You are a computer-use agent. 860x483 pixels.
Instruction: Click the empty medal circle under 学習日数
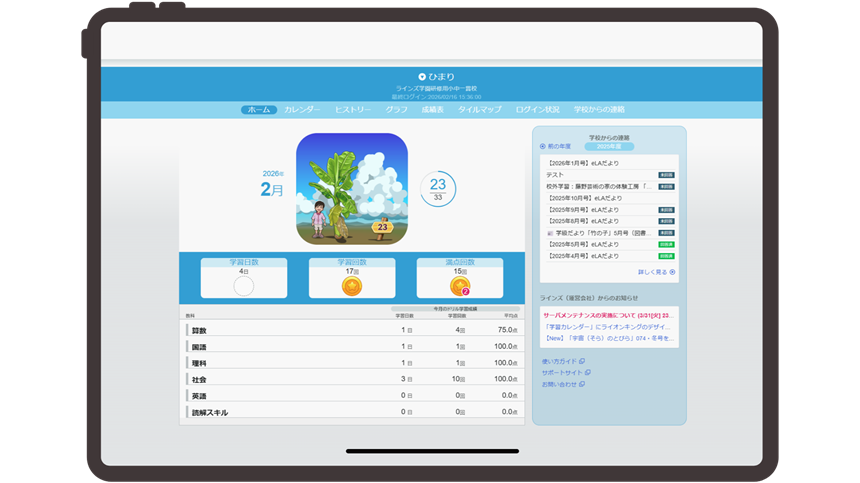click(244, 287)
